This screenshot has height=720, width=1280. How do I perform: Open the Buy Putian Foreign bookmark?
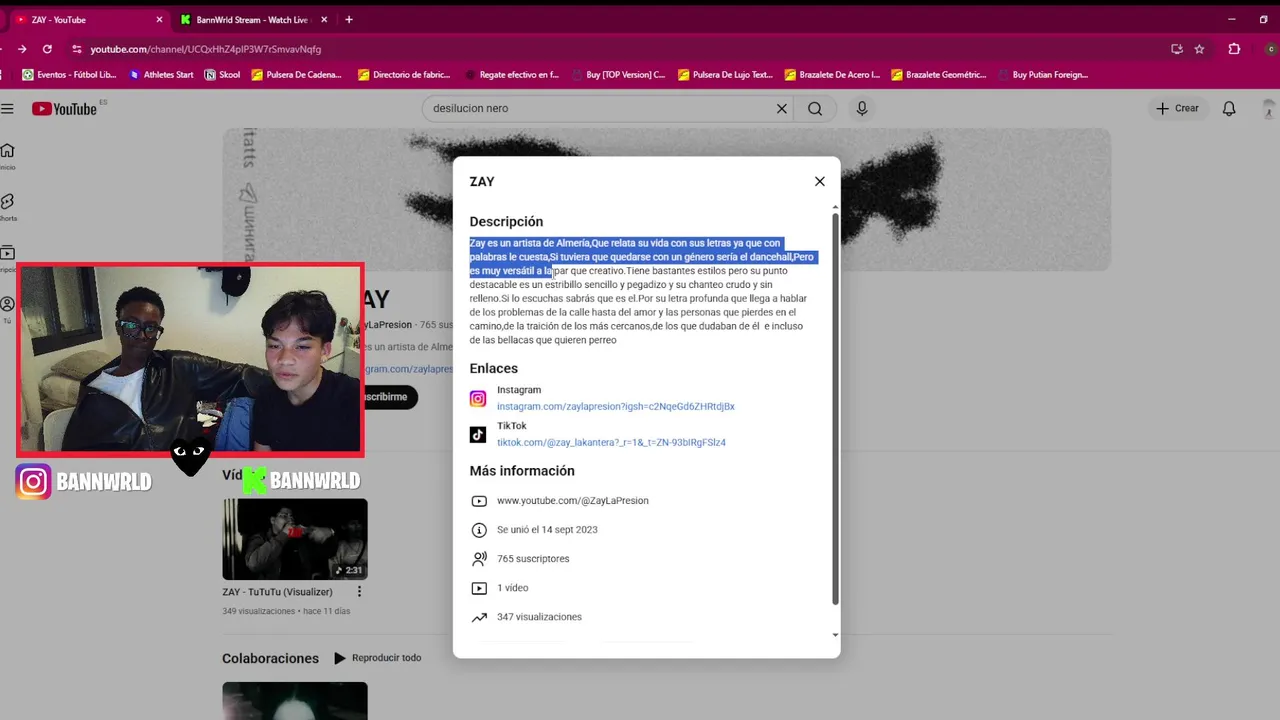coord(1043,75)
